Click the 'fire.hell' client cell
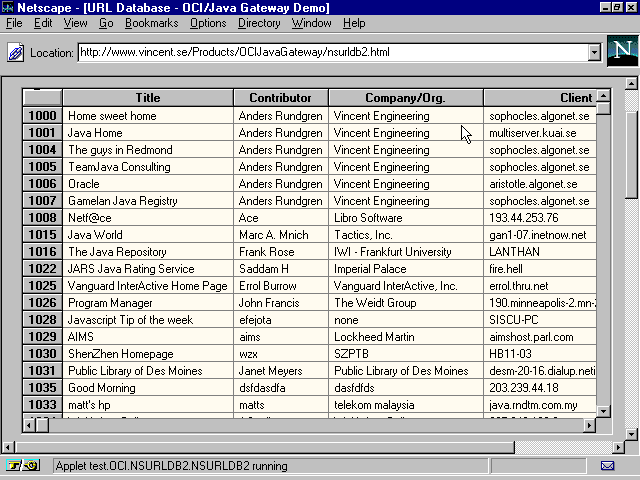Screen dimensions: 640x480 point(540,269)
